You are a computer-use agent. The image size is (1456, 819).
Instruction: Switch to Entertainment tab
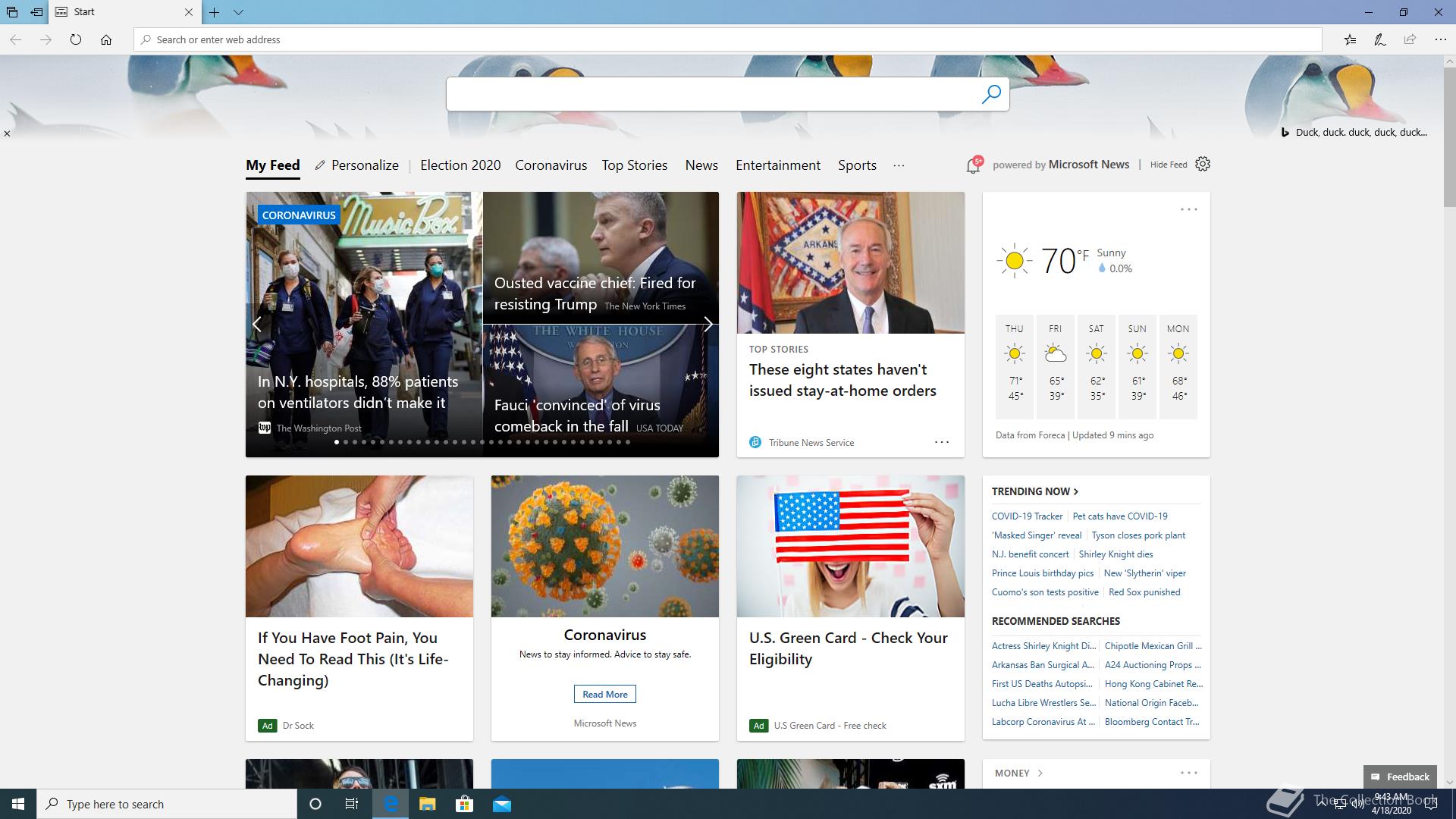pyautogui.click(x=778, y=165)
